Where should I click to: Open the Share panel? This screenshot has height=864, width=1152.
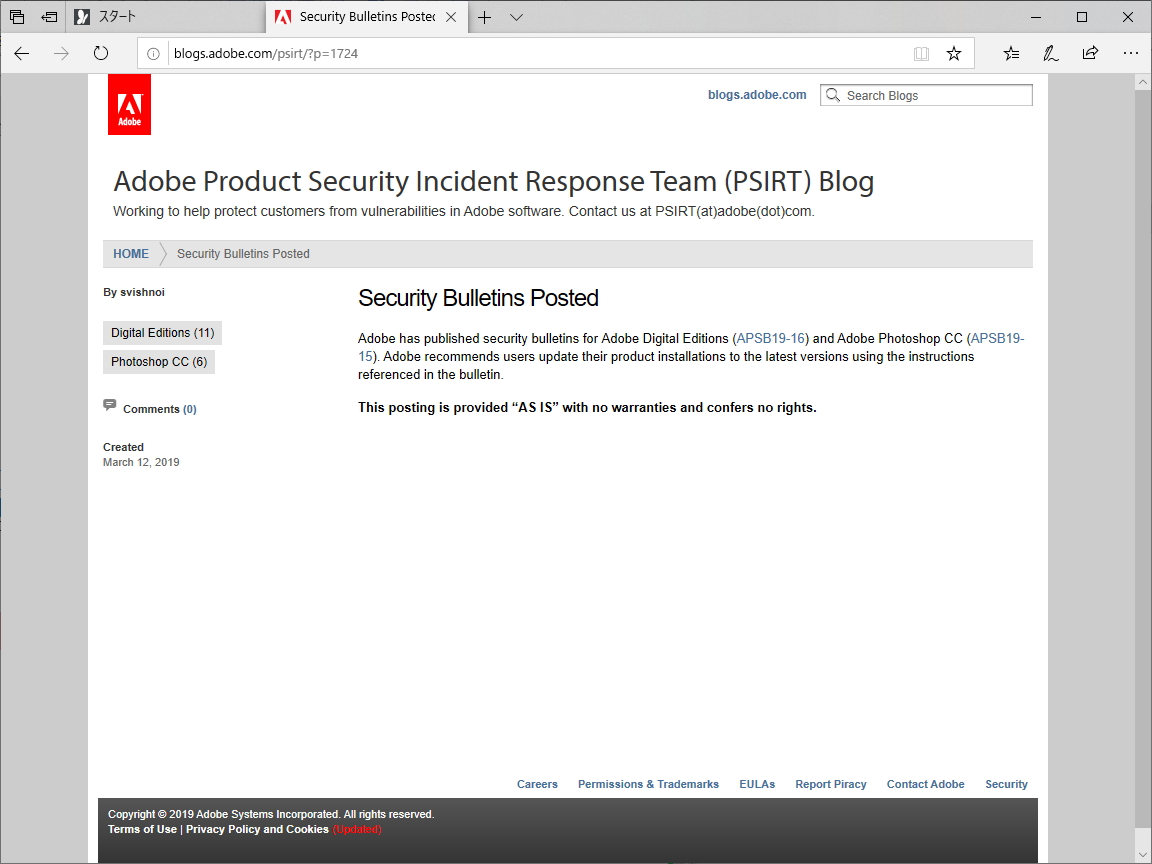(1090, 53)
